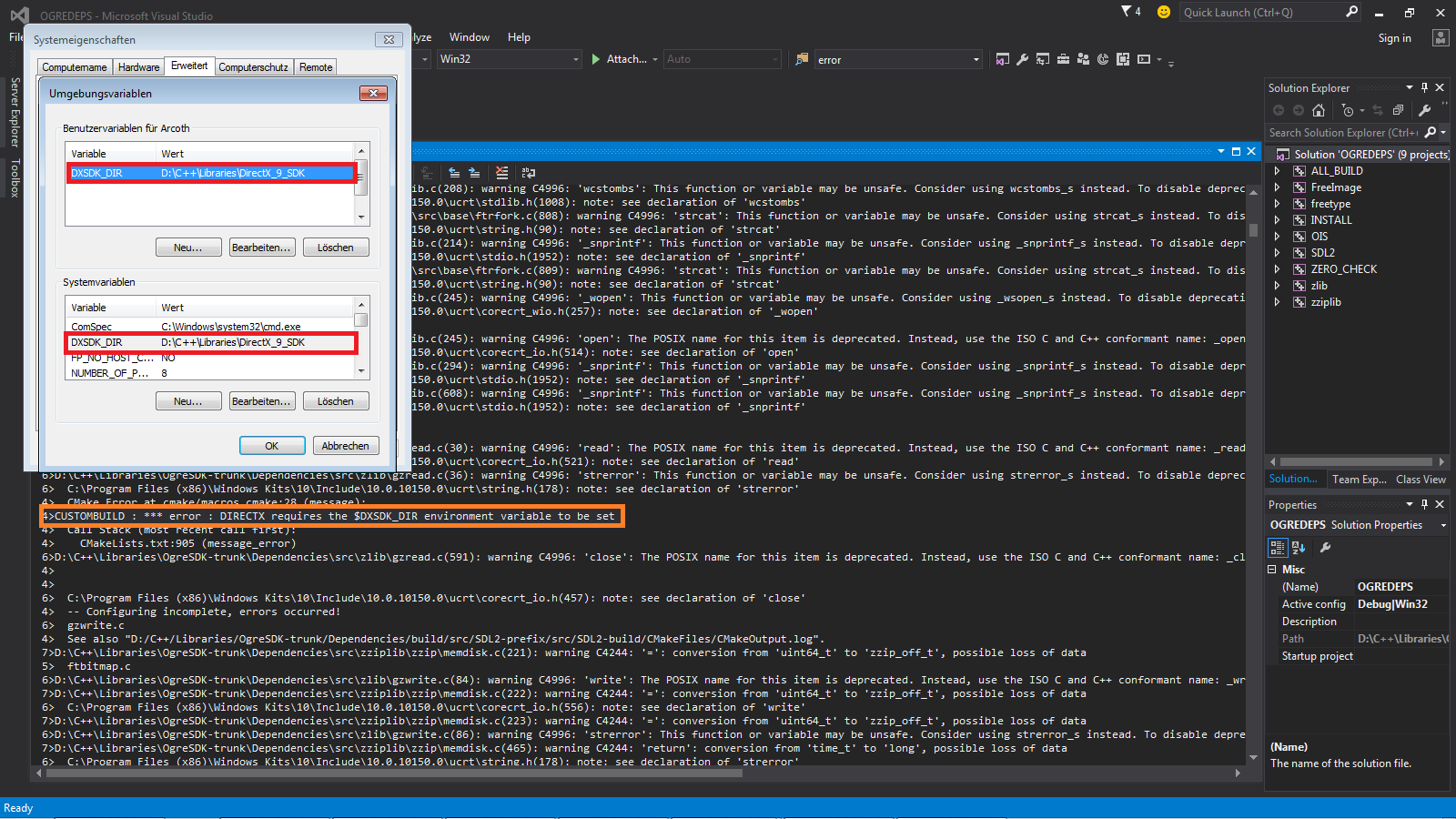Click the toolbox briefcase icon in main toolbar
This screenshot has width=1456, height=819.
click(1063, 59)
